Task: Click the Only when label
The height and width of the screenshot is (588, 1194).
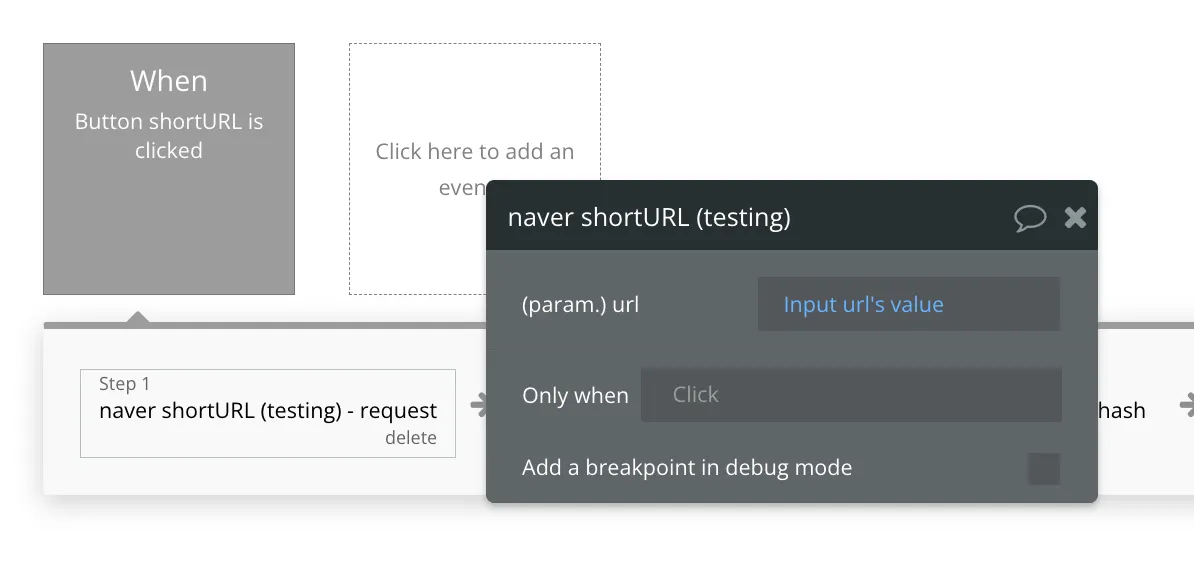Action: [x=575, y=396]
